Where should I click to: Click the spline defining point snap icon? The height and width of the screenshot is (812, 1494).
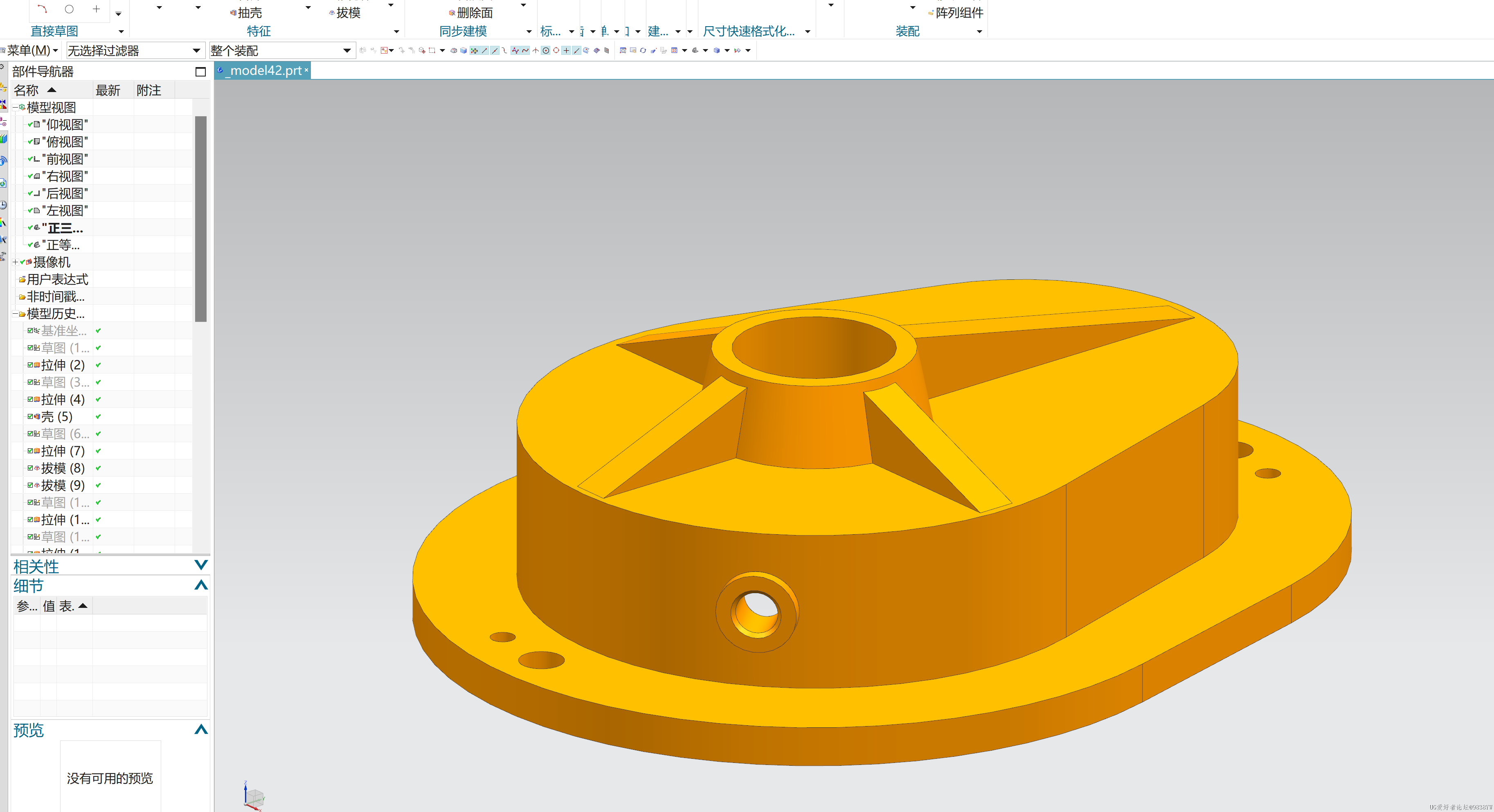(x=525, y=50)
